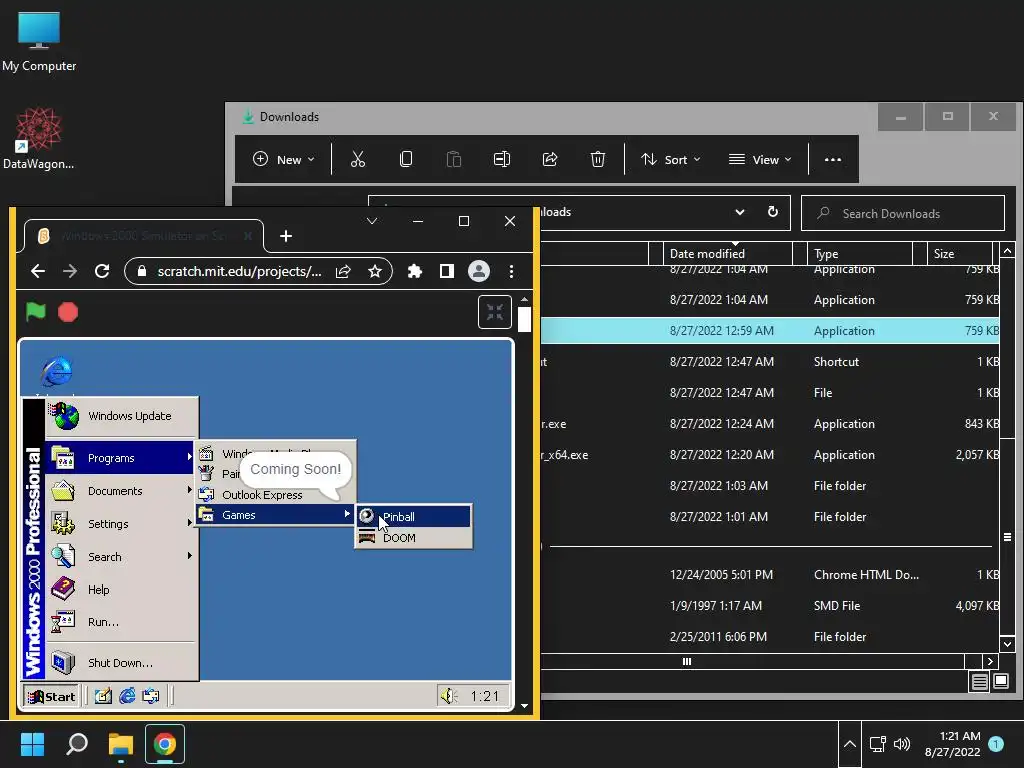Click the red stop button in Scratch
This screenshot has width=1024, height=768.
click(x=68, y=312)
